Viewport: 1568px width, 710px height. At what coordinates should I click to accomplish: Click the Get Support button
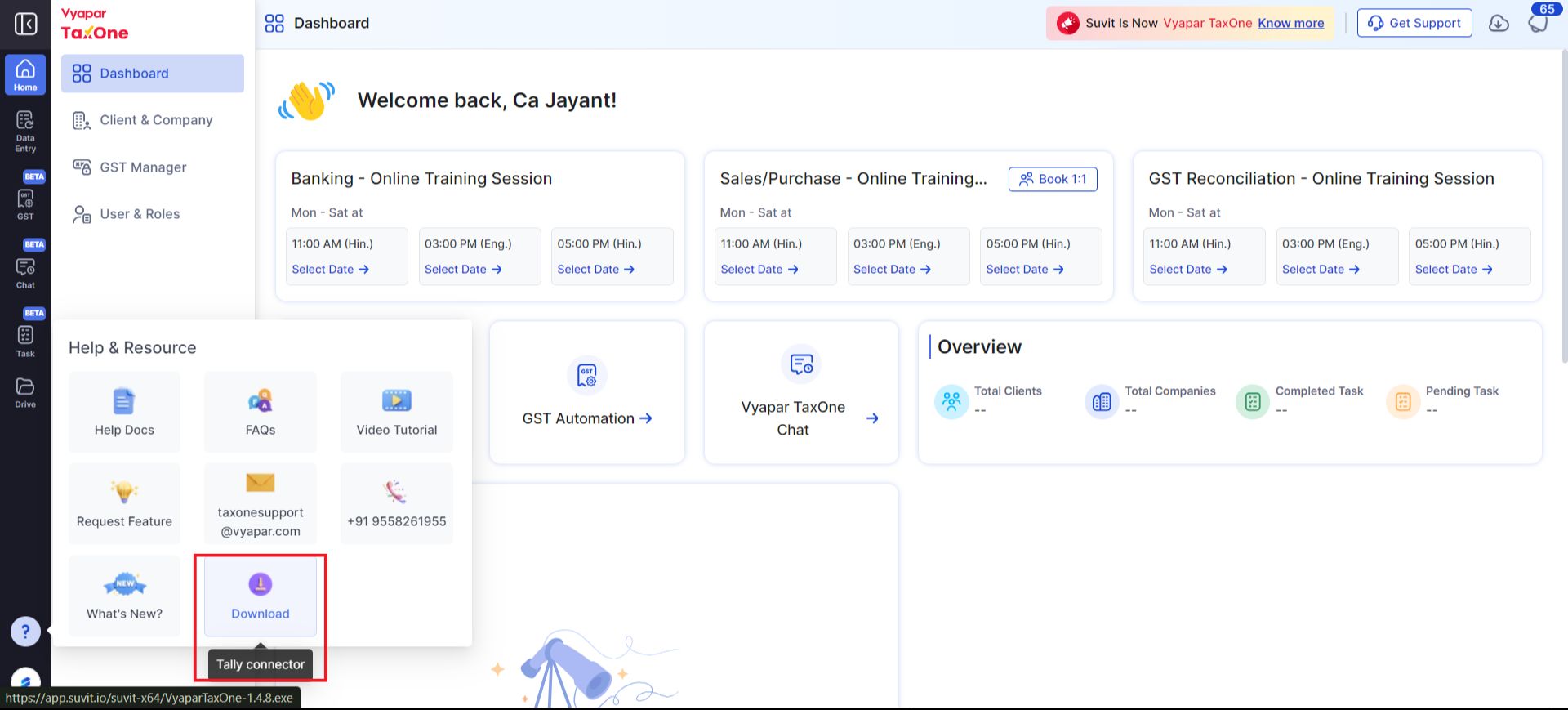1414,23
